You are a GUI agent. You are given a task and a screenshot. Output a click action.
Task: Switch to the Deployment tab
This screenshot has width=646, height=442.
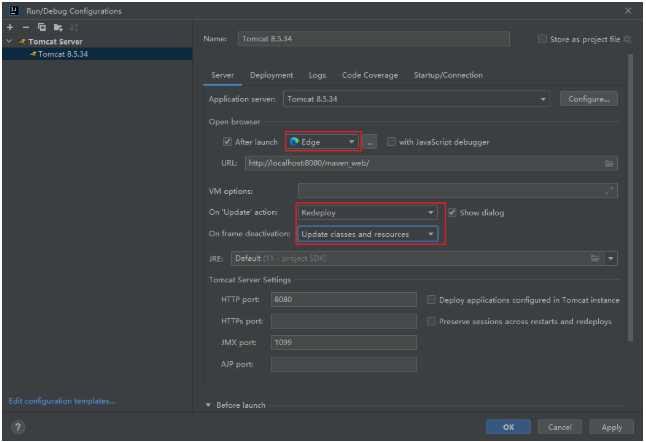(x=271, y=75)
